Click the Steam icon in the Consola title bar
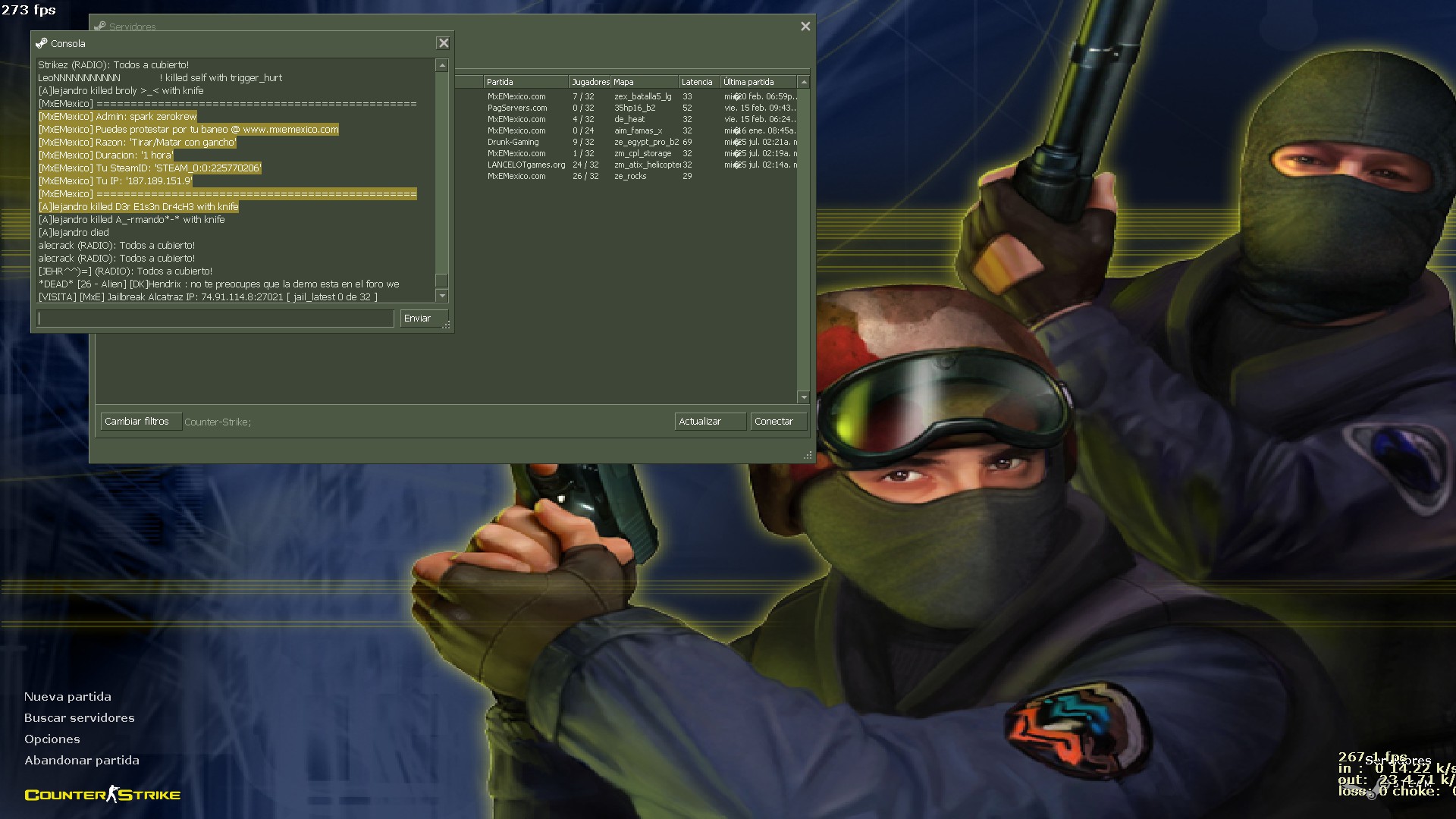The width and height of the screenshot is (1456, 819). click(42, 43)
